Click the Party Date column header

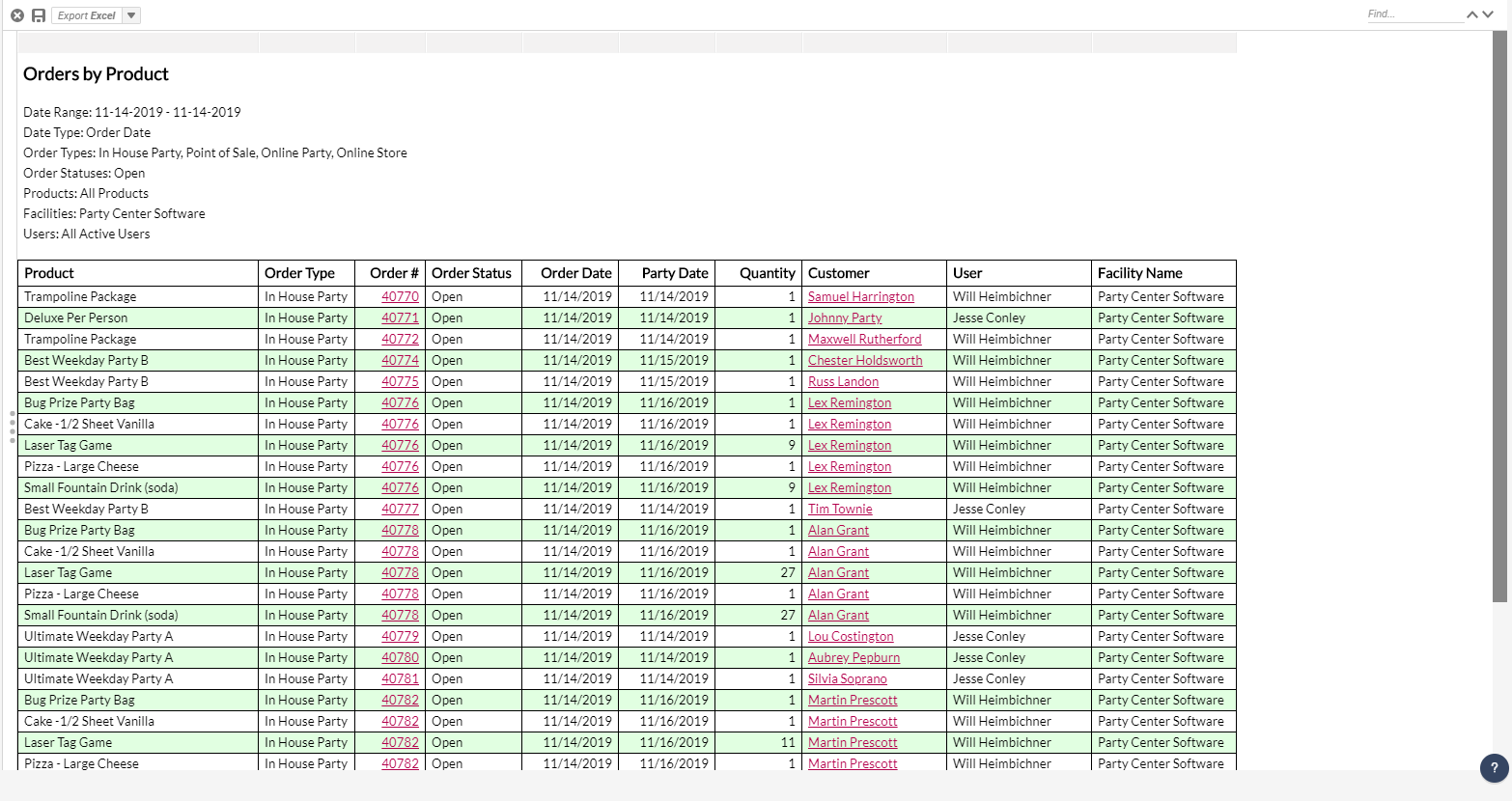click(x=666, y=273)
